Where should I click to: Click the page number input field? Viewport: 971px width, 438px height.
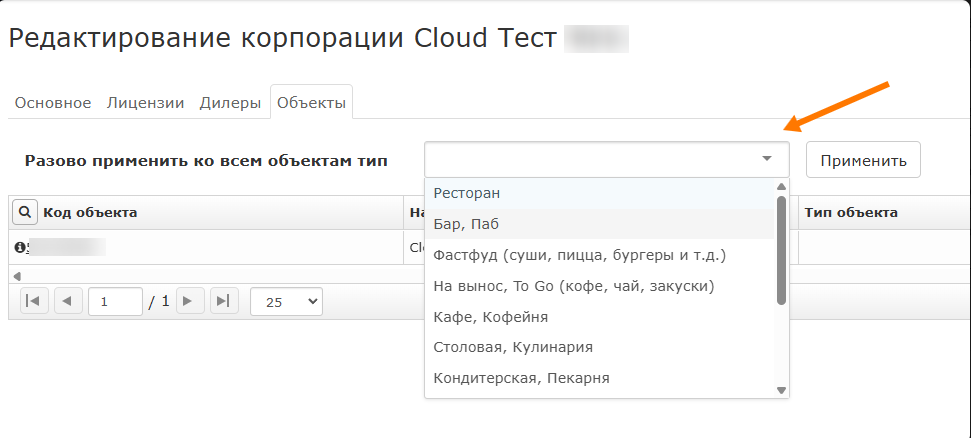[x=115, y=301]
